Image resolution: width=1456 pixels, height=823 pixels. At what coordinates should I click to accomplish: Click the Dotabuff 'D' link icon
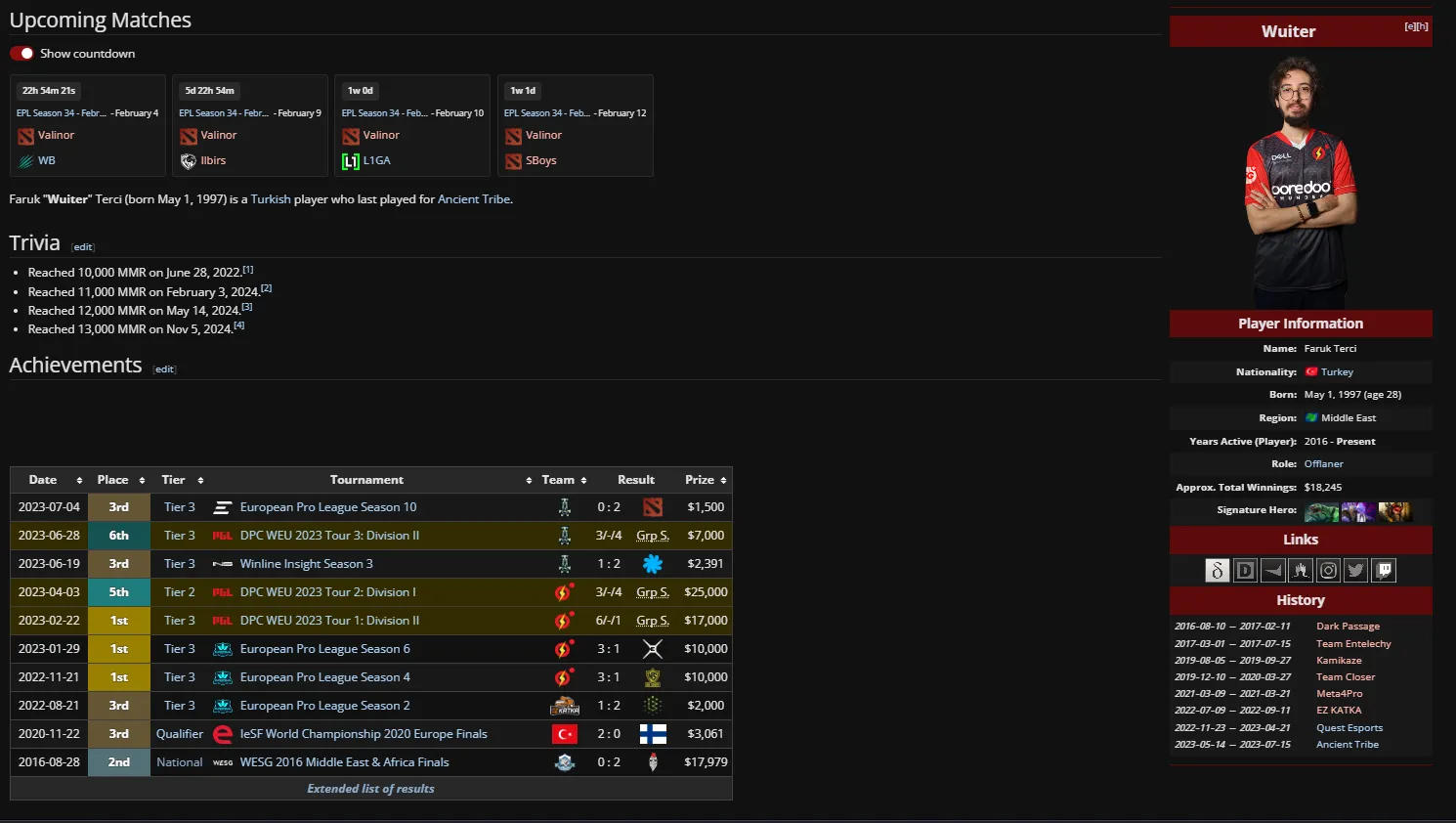[x=1245, y=571]
